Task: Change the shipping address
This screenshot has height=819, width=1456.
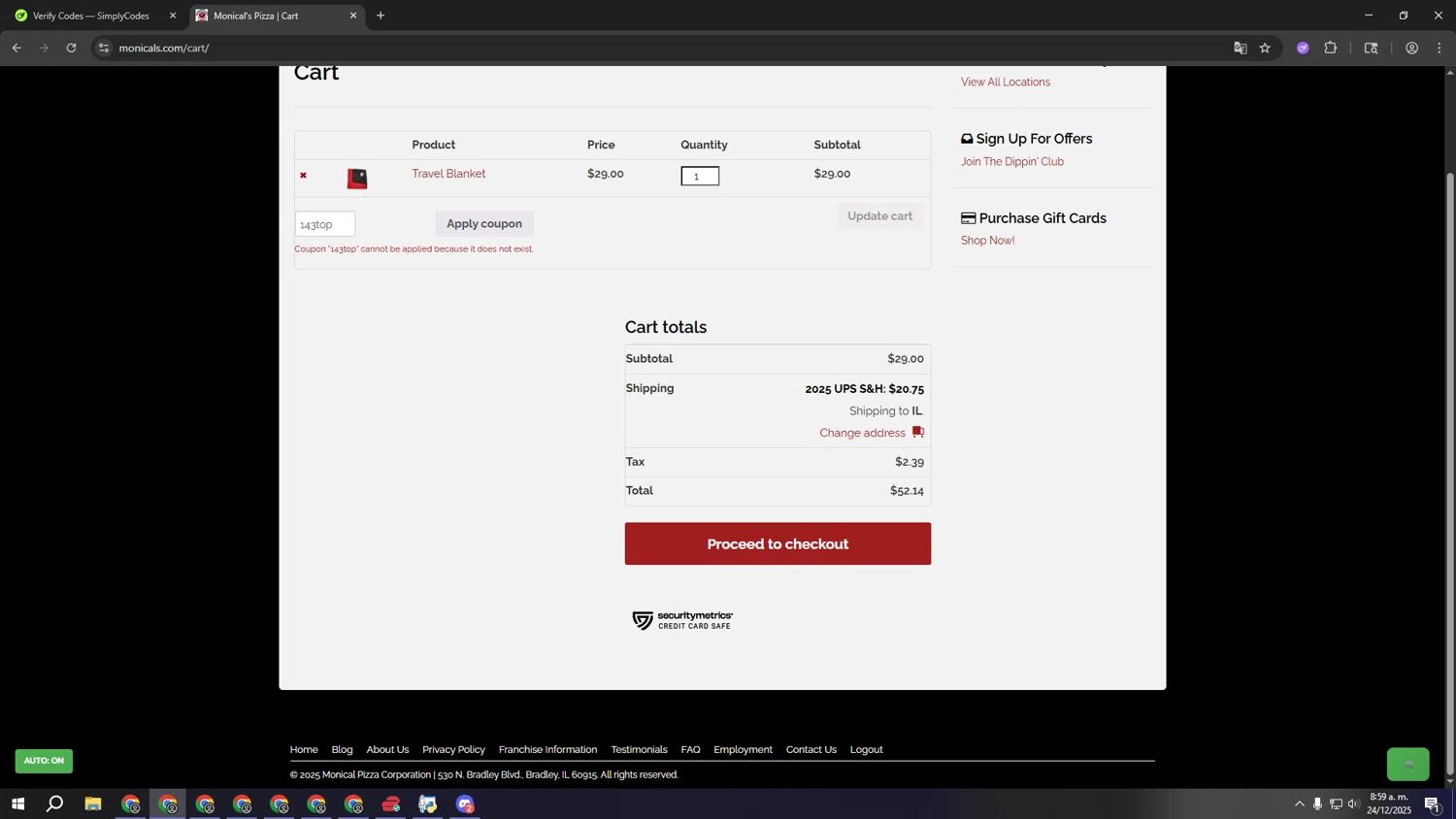Action: [862, 433]
